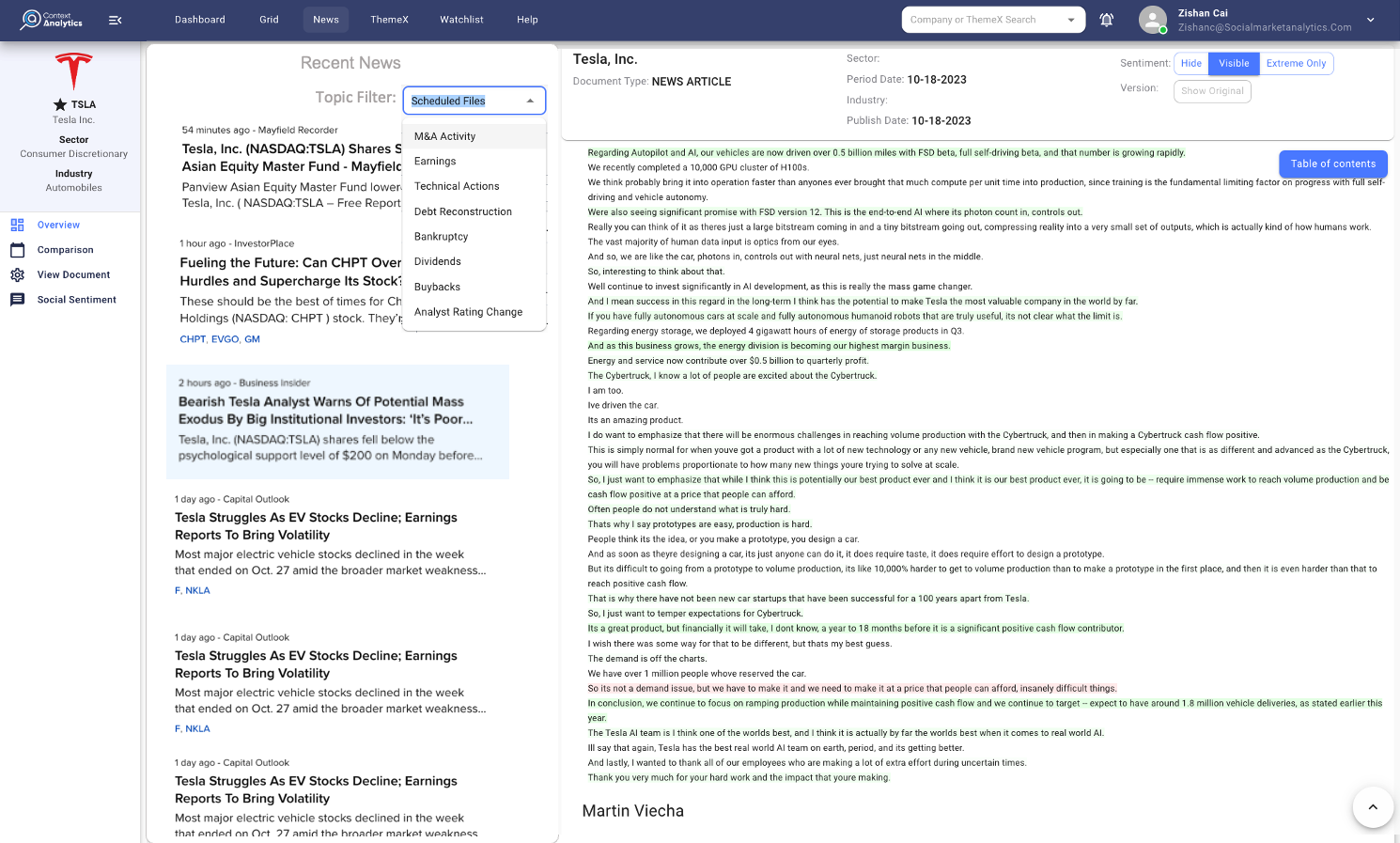
Task: Open the notifications bell
Action: (x=1107, y=20)
